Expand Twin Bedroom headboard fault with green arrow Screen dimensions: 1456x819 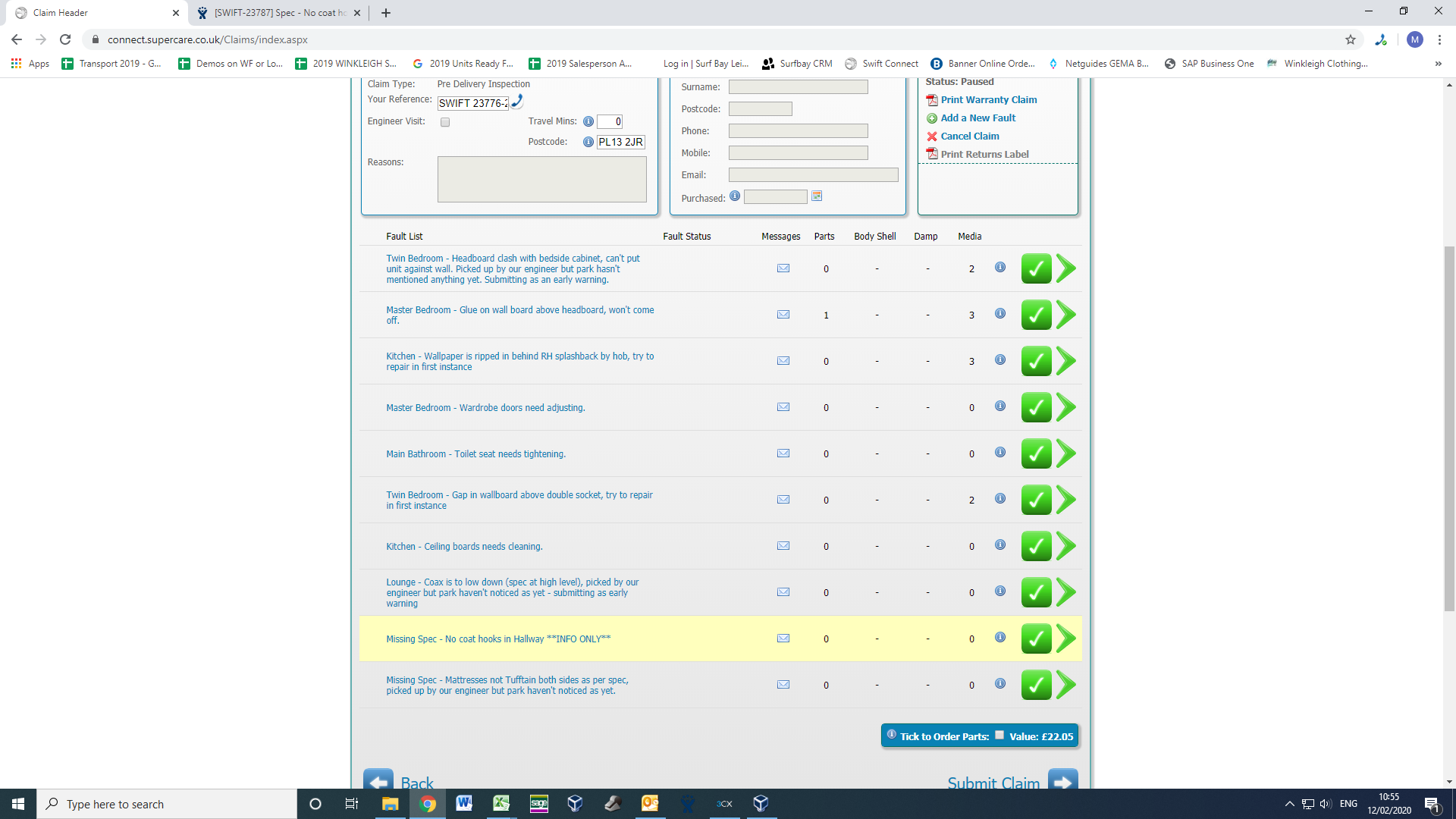[1066, 268]
